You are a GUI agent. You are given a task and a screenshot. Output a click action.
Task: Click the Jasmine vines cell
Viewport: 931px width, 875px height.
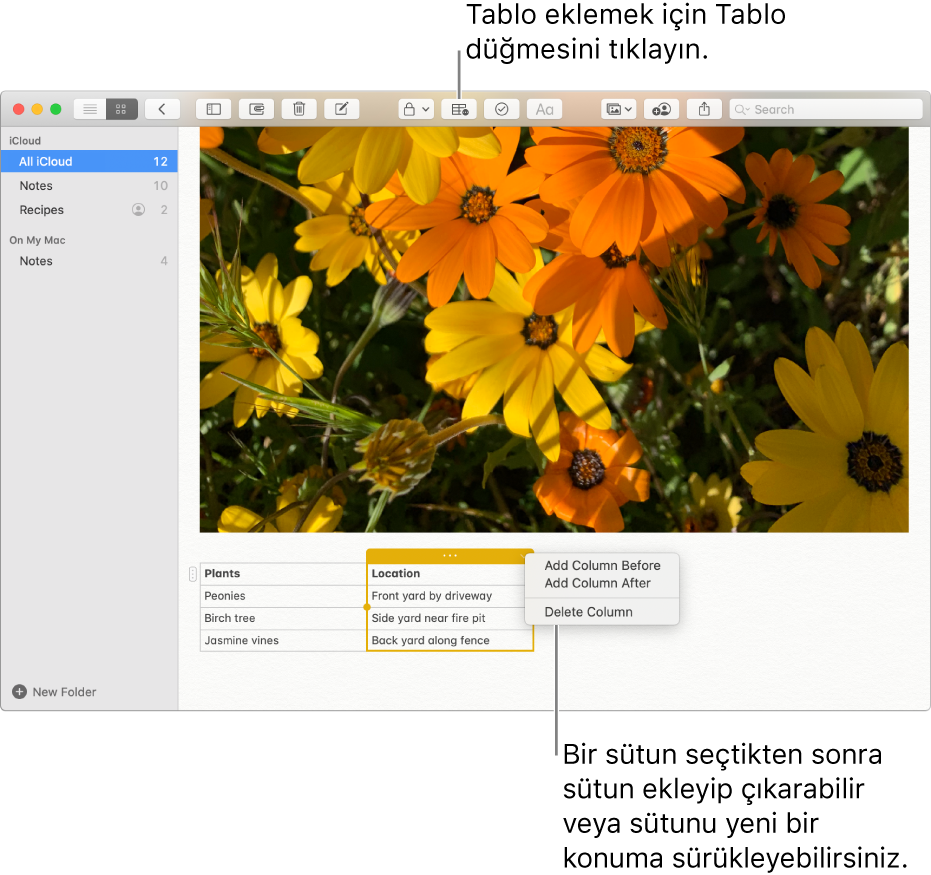point(283,641)
